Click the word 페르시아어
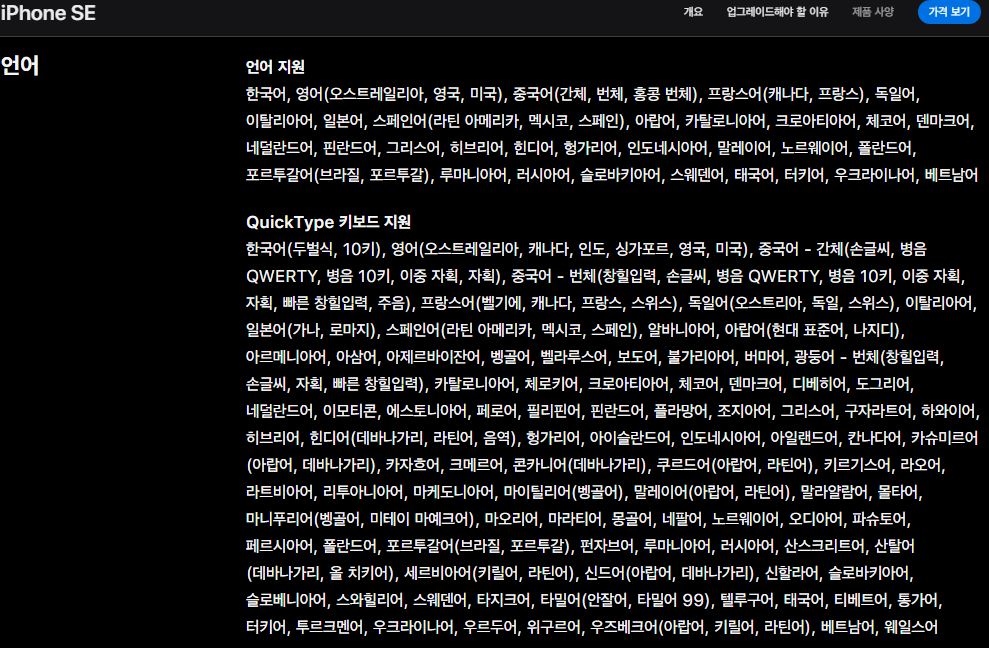This screenshot has width=989, height=648. [279, 546]
